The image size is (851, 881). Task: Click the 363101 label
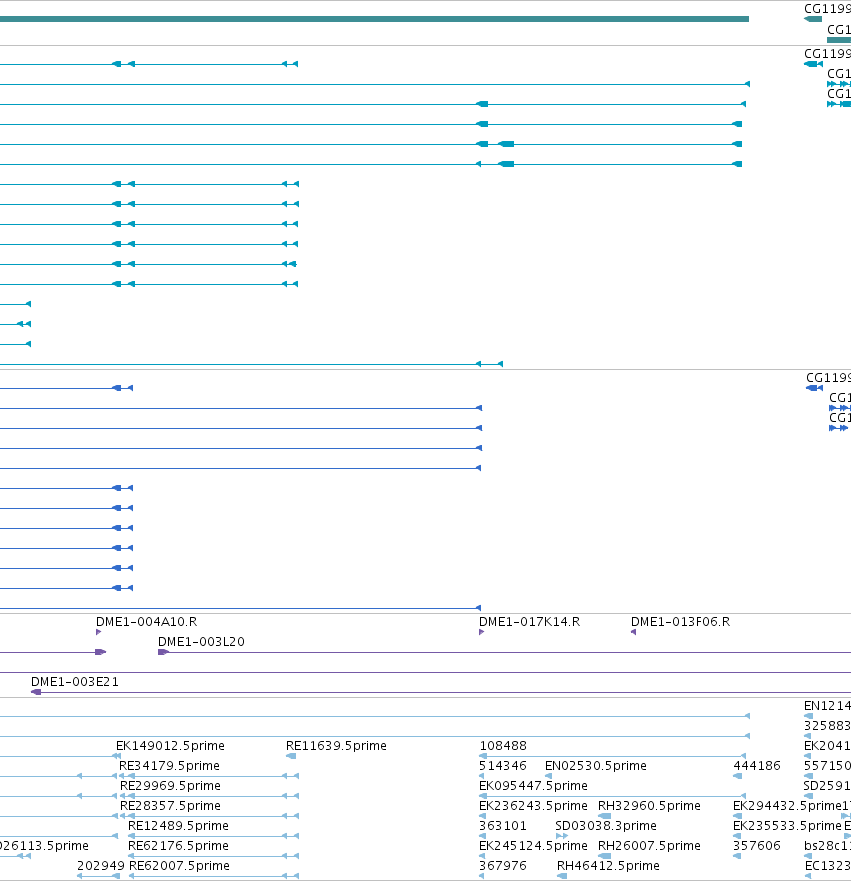pyautogui.click(x=503, y=826)
